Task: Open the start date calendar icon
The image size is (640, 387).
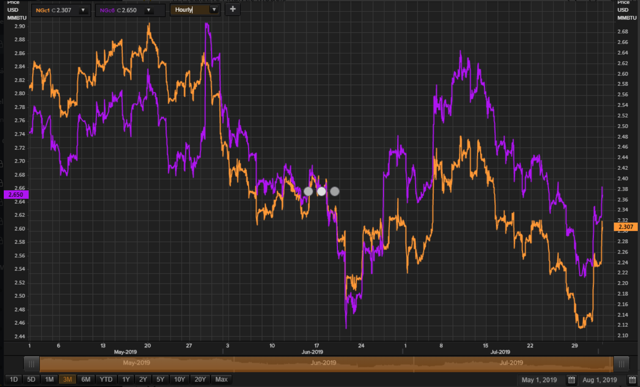Action: [571, 380]
